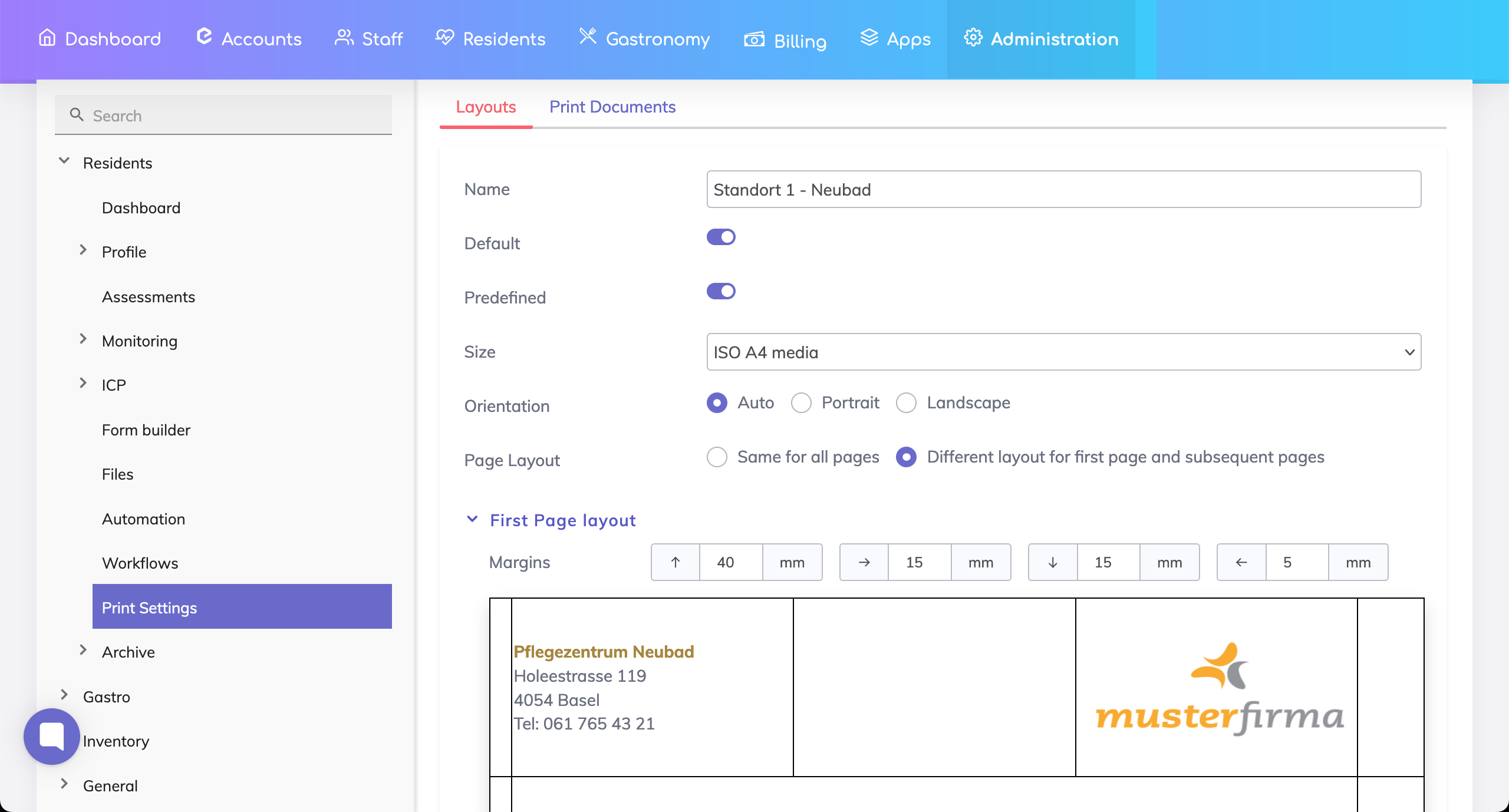Click the top margin up-arrow icon
The height and width of the screenshot is (812, 1509).
[x=676, y=562]
